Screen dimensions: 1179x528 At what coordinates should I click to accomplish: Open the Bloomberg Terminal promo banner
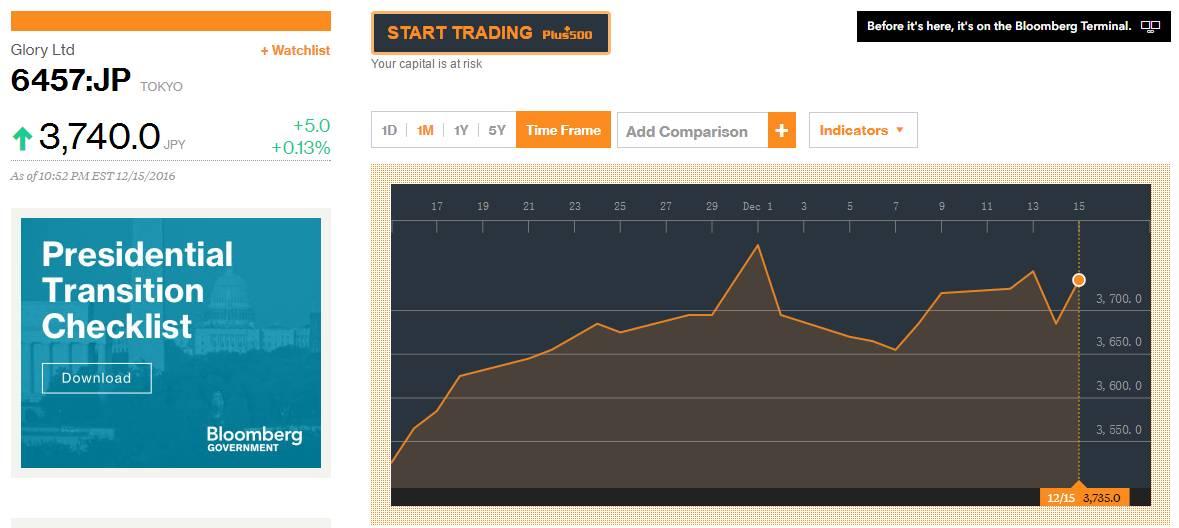[x=1014, y=26]
